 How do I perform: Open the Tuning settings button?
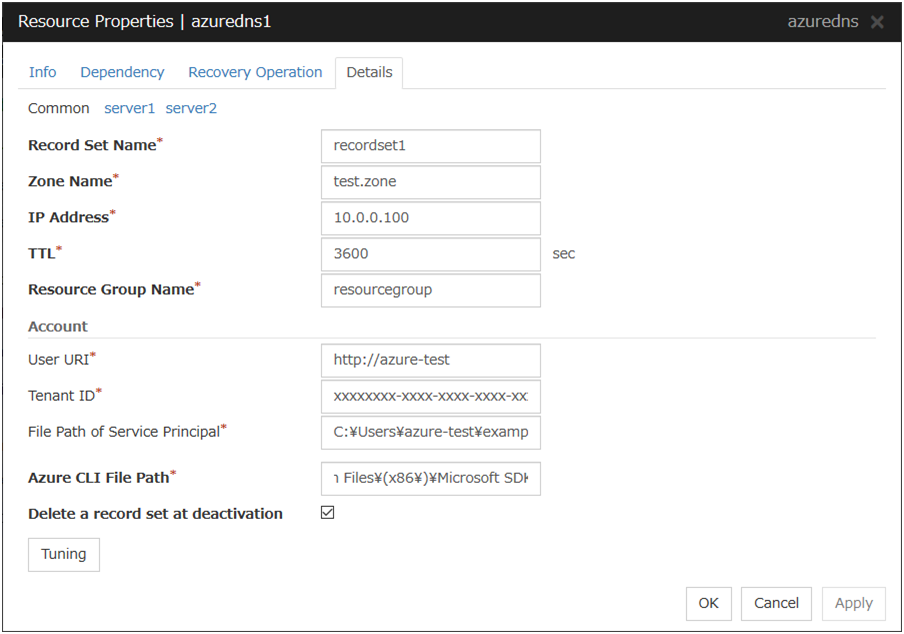click(x=64, y=554)
